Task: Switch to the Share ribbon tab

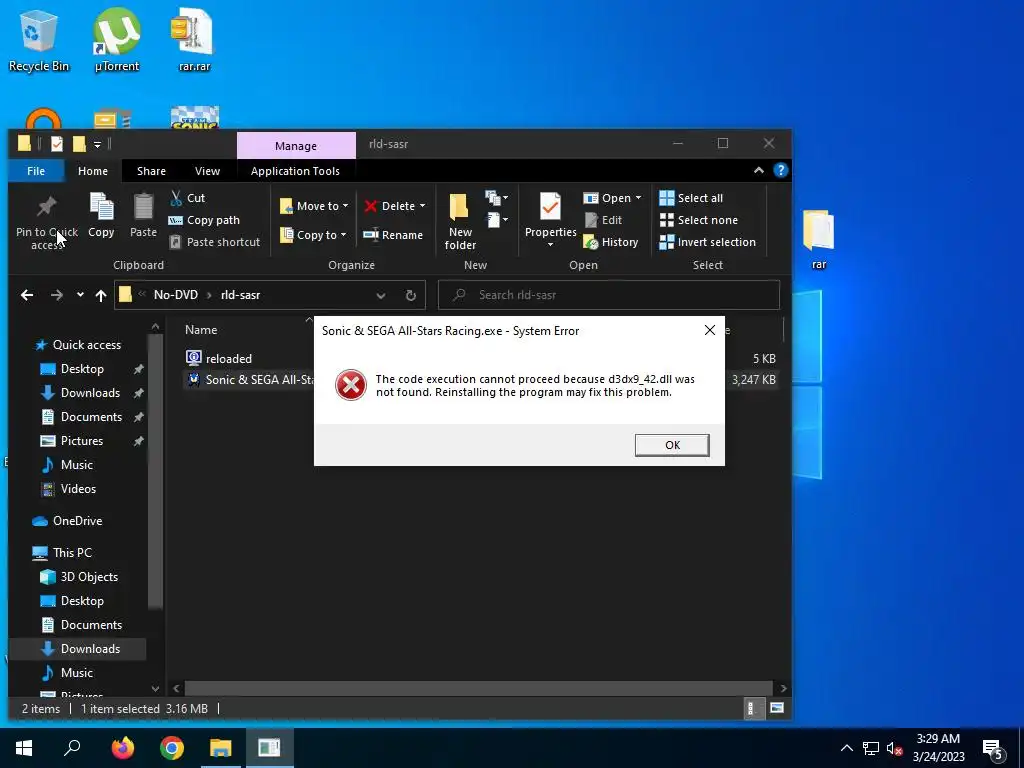Action: tap(151, 171)
